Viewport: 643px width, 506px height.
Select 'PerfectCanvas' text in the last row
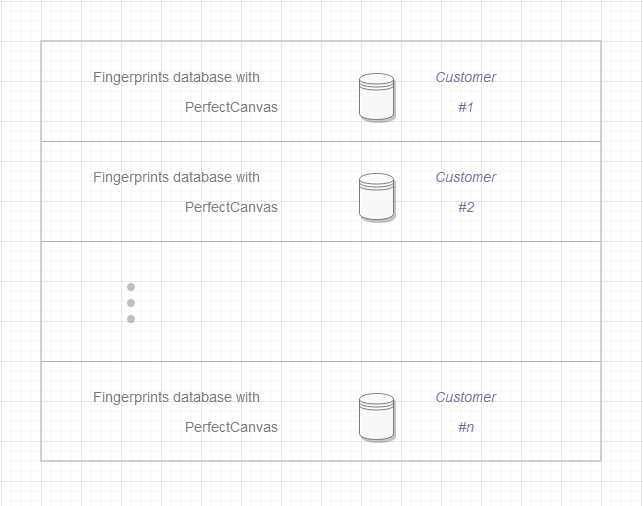click(231, 427)
